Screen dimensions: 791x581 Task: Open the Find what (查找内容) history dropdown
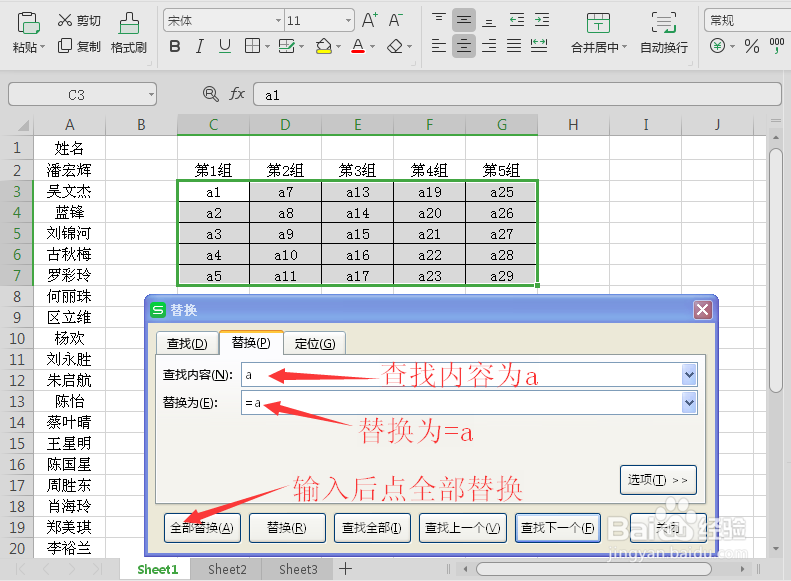pos(689,375)
